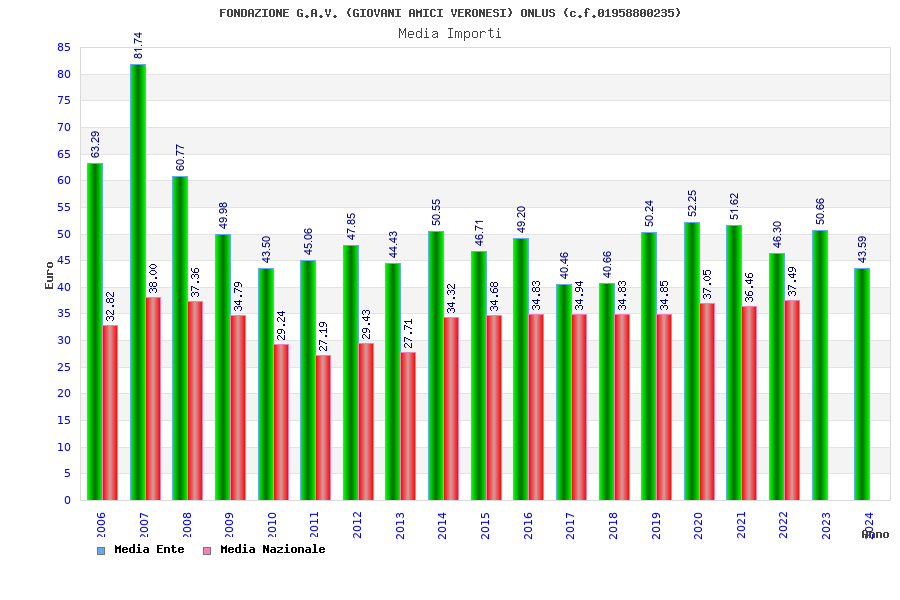Click the red 2007 bar valued 38.00
Viewport: 900px width, 600px height.
click(x=153, y=398)
